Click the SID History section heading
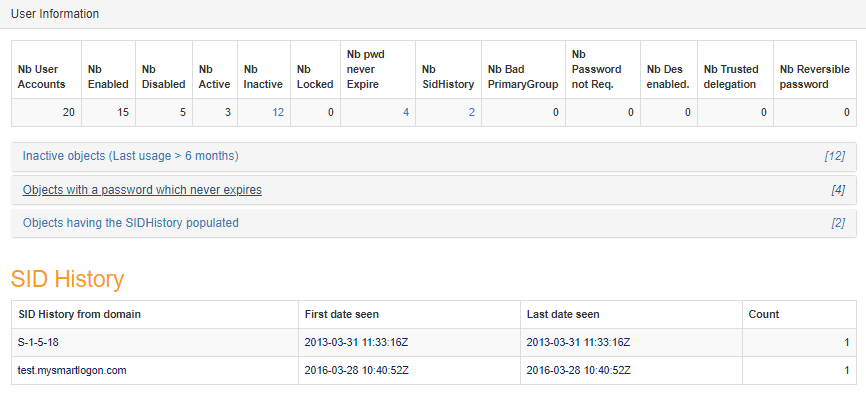The image size is (866, 398). click(67, 279)
